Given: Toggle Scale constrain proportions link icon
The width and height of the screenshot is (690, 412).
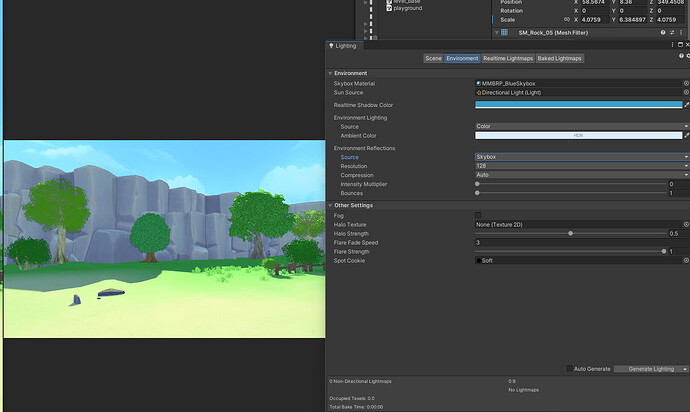Looking at the screenshot, I should [567, 19].
